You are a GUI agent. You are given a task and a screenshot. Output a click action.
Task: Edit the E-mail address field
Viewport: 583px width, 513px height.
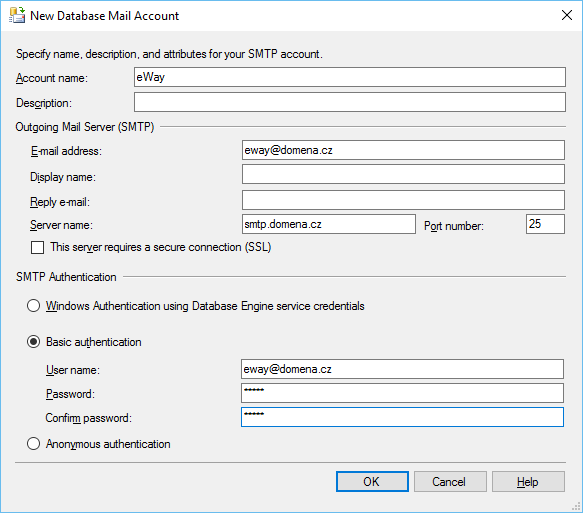pos(403,150)
